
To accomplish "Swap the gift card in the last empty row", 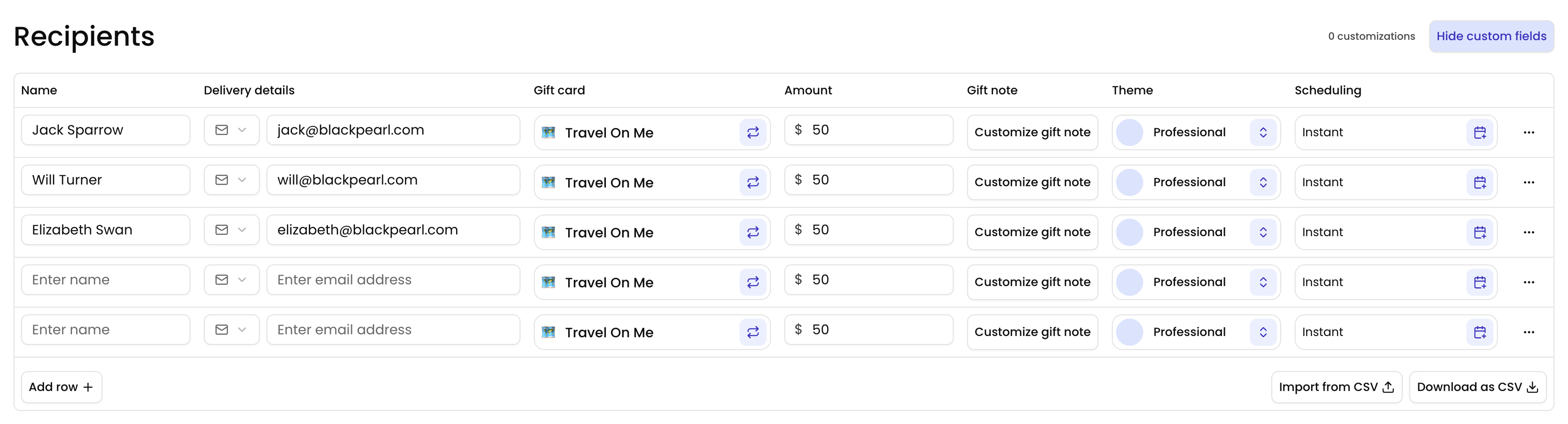I will (x=753, y=332).
